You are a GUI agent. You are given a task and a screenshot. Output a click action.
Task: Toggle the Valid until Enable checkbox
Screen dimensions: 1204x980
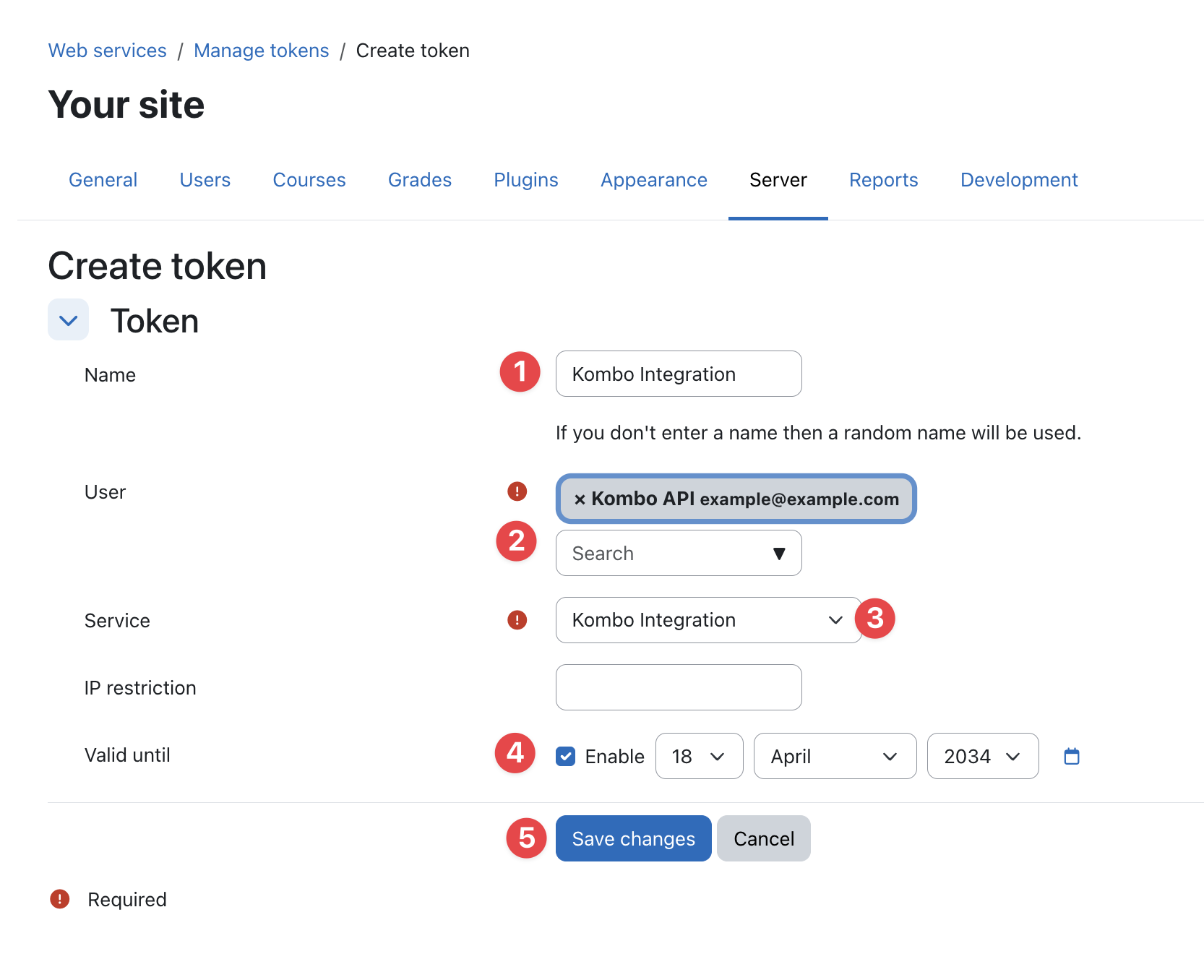(x=566, y=757)
